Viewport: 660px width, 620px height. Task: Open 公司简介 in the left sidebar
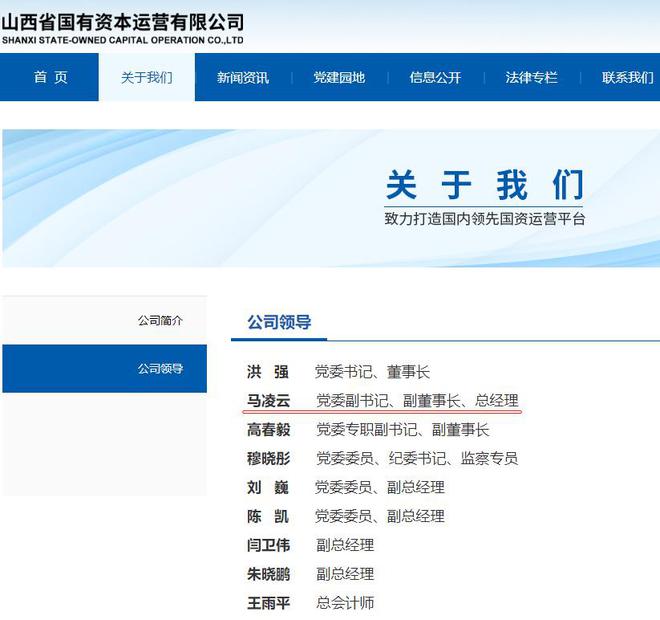coord(104,320)
